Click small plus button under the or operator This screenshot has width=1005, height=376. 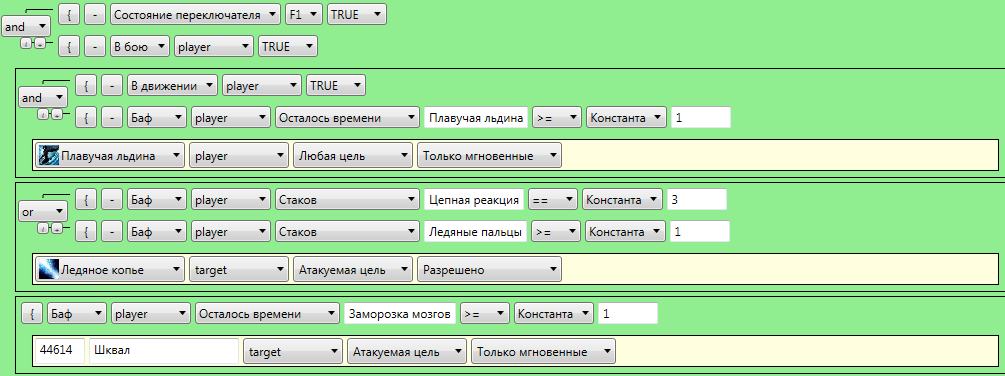coord(56,229)
